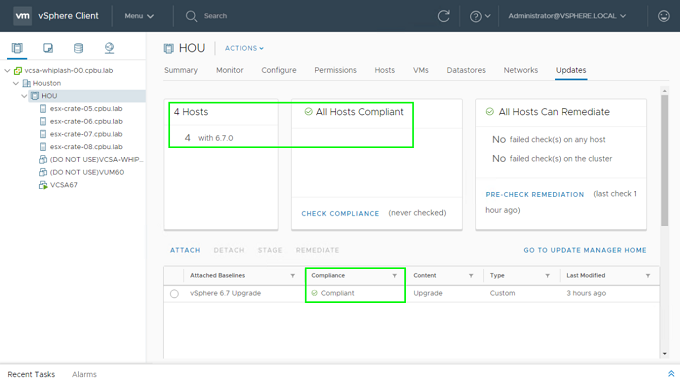The width and height of the screenshot is (680, 382).
Task: Open Administrator@VSPHERE.LOCAL user menu
Action: point(567,16)
